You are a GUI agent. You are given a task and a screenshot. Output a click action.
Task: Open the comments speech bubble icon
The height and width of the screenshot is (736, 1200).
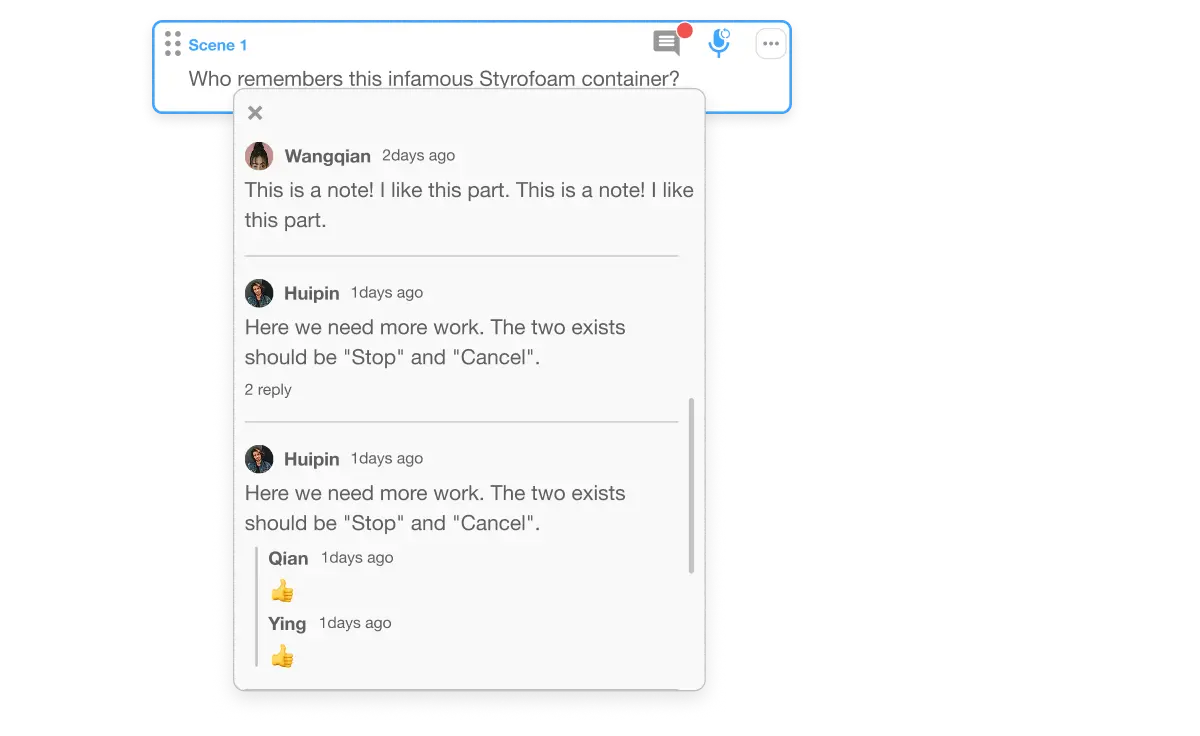click(x=665, y=43)
